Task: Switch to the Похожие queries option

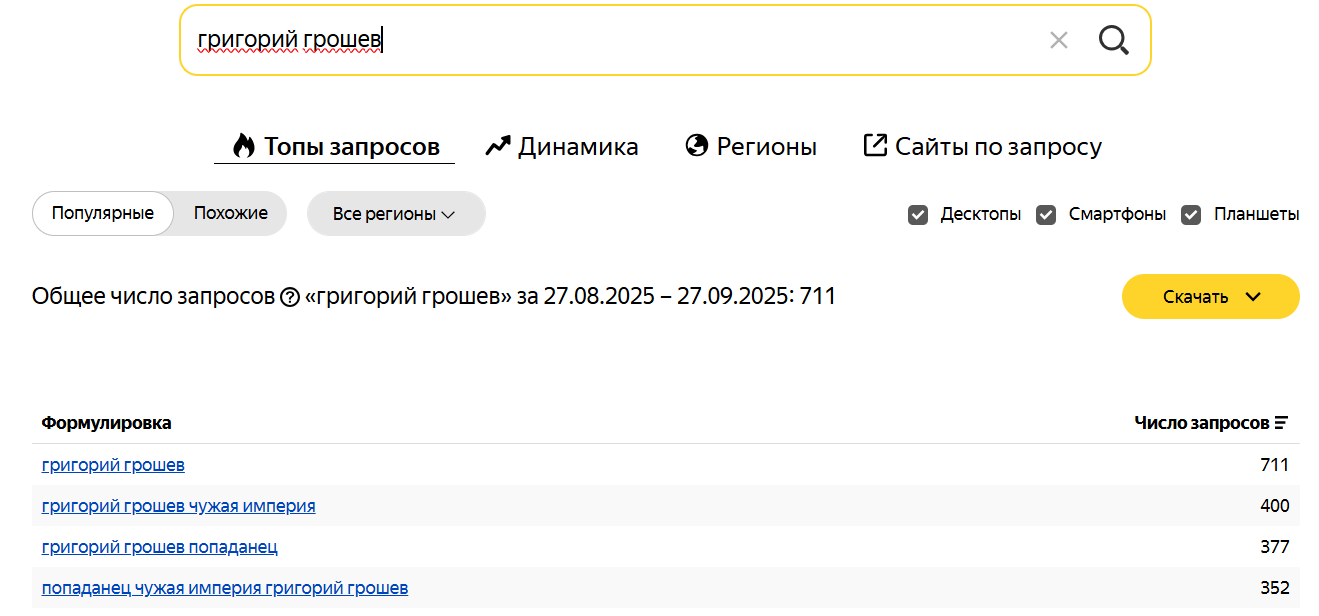Action: click(x=231, y=214)
